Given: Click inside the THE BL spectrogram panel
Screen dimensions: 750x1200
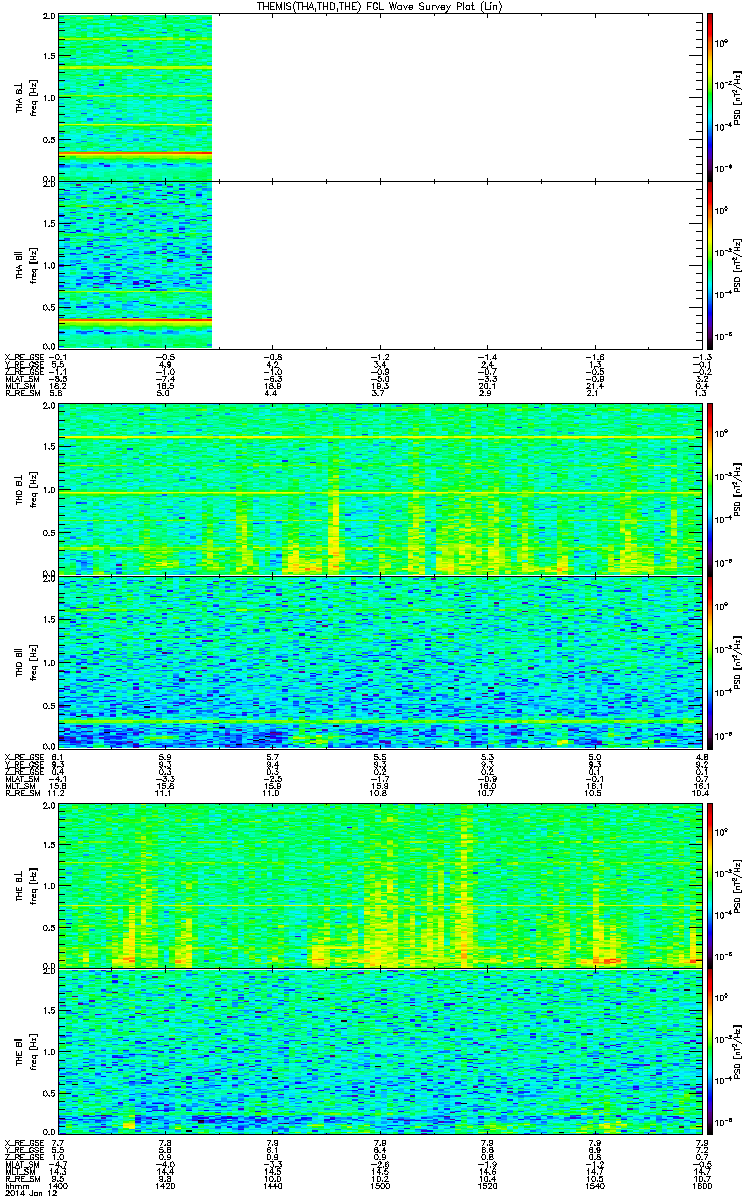Looking at the screenshot, I should pyautogui.click(x=379, y=885).
